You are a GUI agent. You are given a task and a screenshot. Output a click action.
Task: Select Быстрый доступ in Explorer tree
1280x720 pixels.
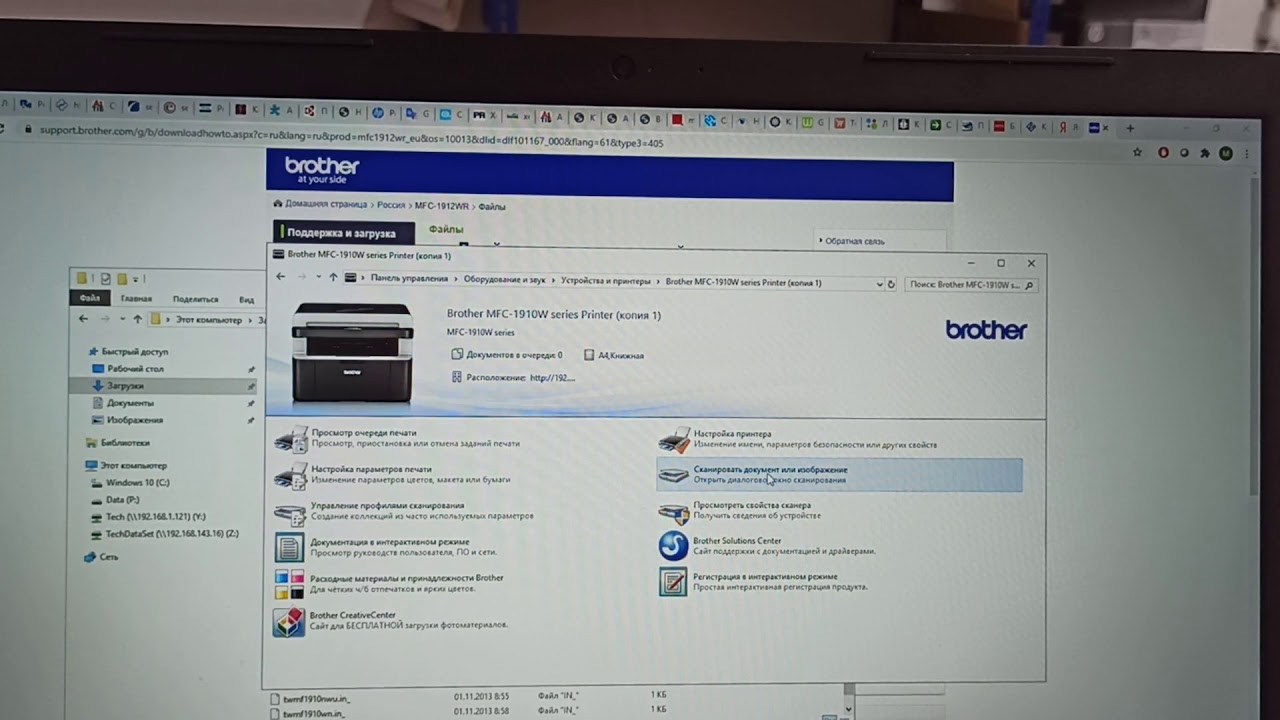coord(134,352)
